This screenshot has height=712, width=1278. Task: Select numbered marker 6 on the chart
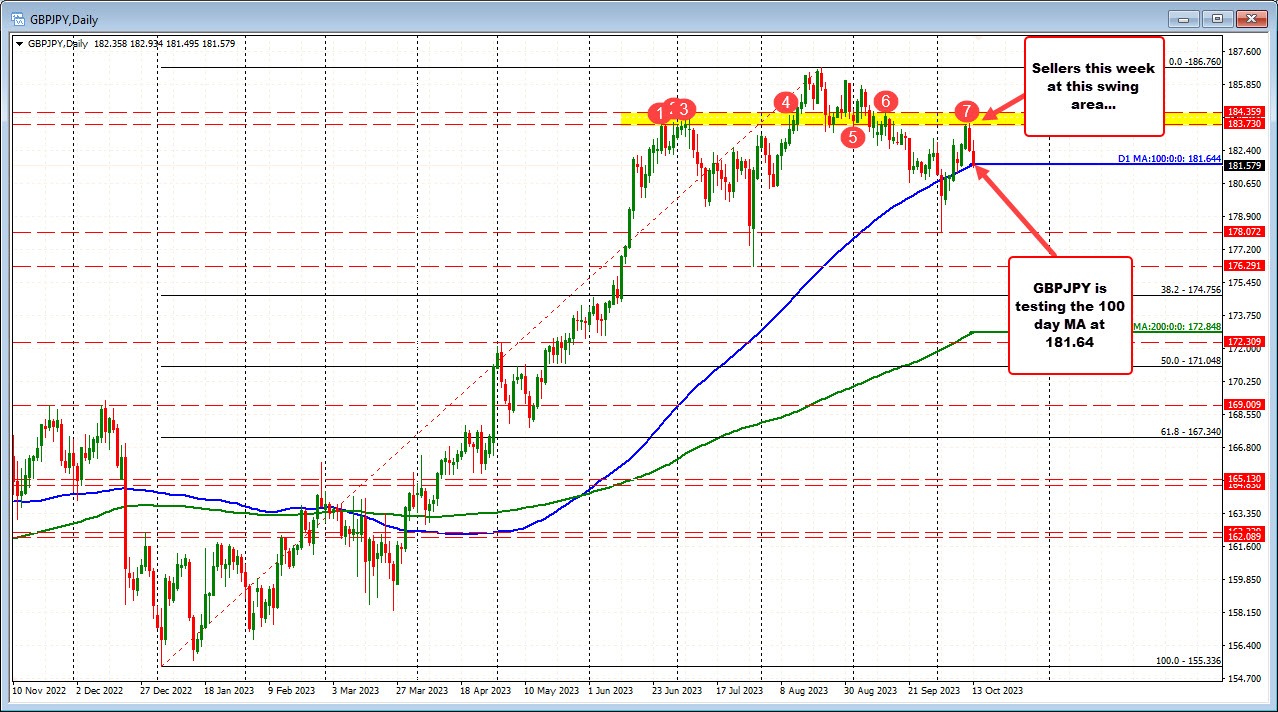pos(884,101)
